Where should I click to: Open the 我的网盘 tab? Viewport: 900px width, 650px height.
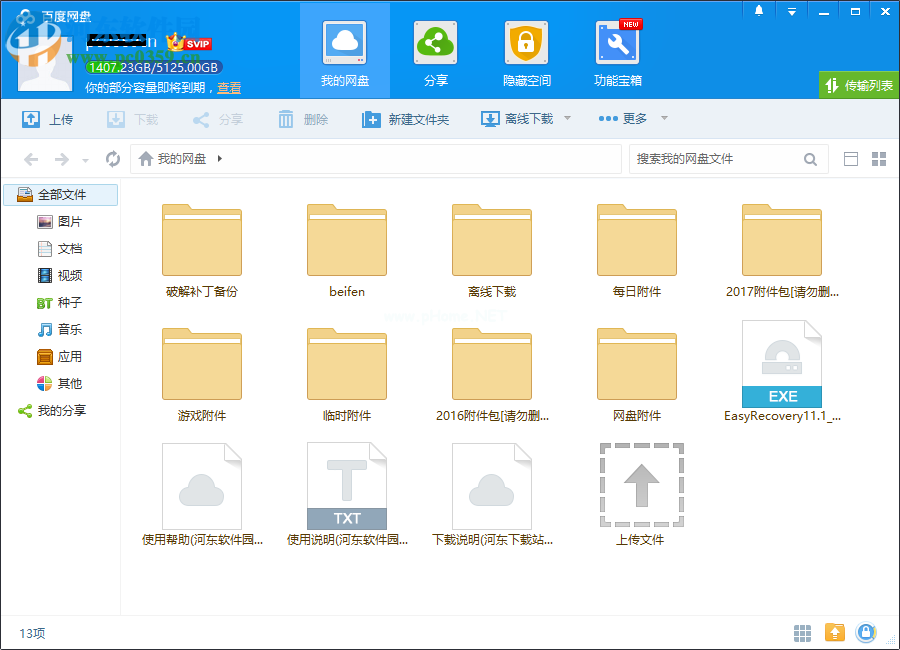345,52
